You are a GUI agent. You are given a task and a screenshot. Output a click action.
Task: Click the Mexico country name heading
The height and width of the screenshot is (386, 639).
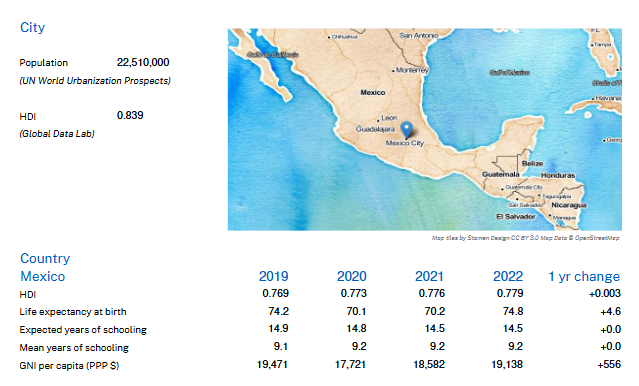[43, 276]
